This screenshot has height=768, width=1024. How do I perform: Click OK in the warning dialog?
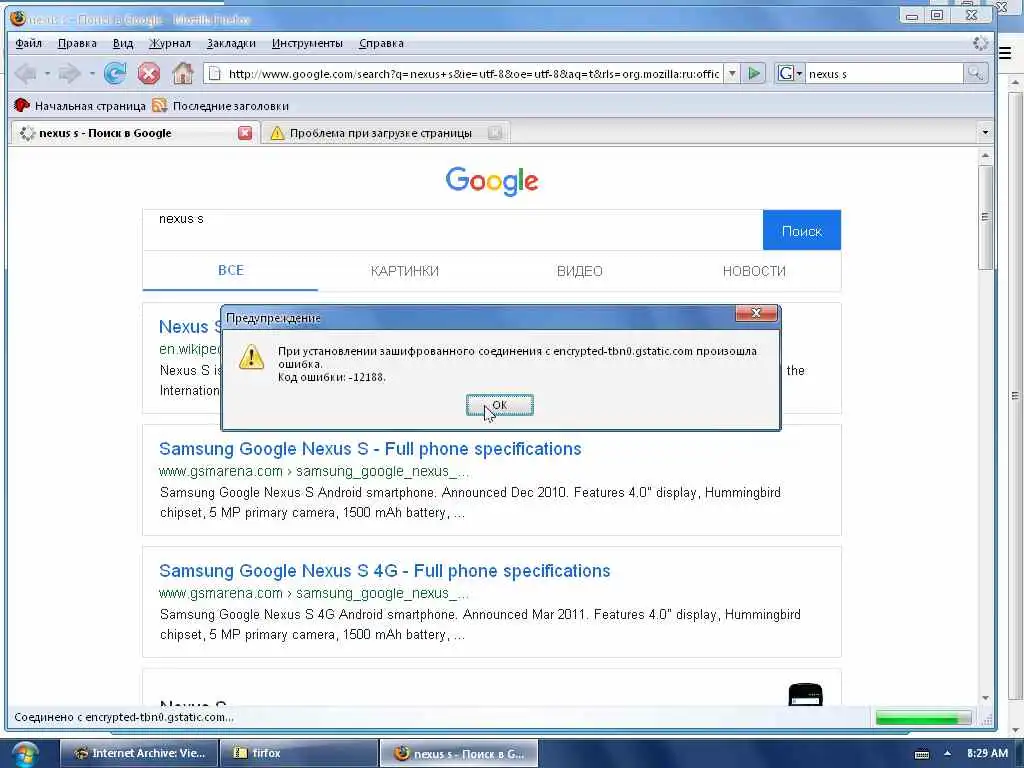(x=500, y=405)
